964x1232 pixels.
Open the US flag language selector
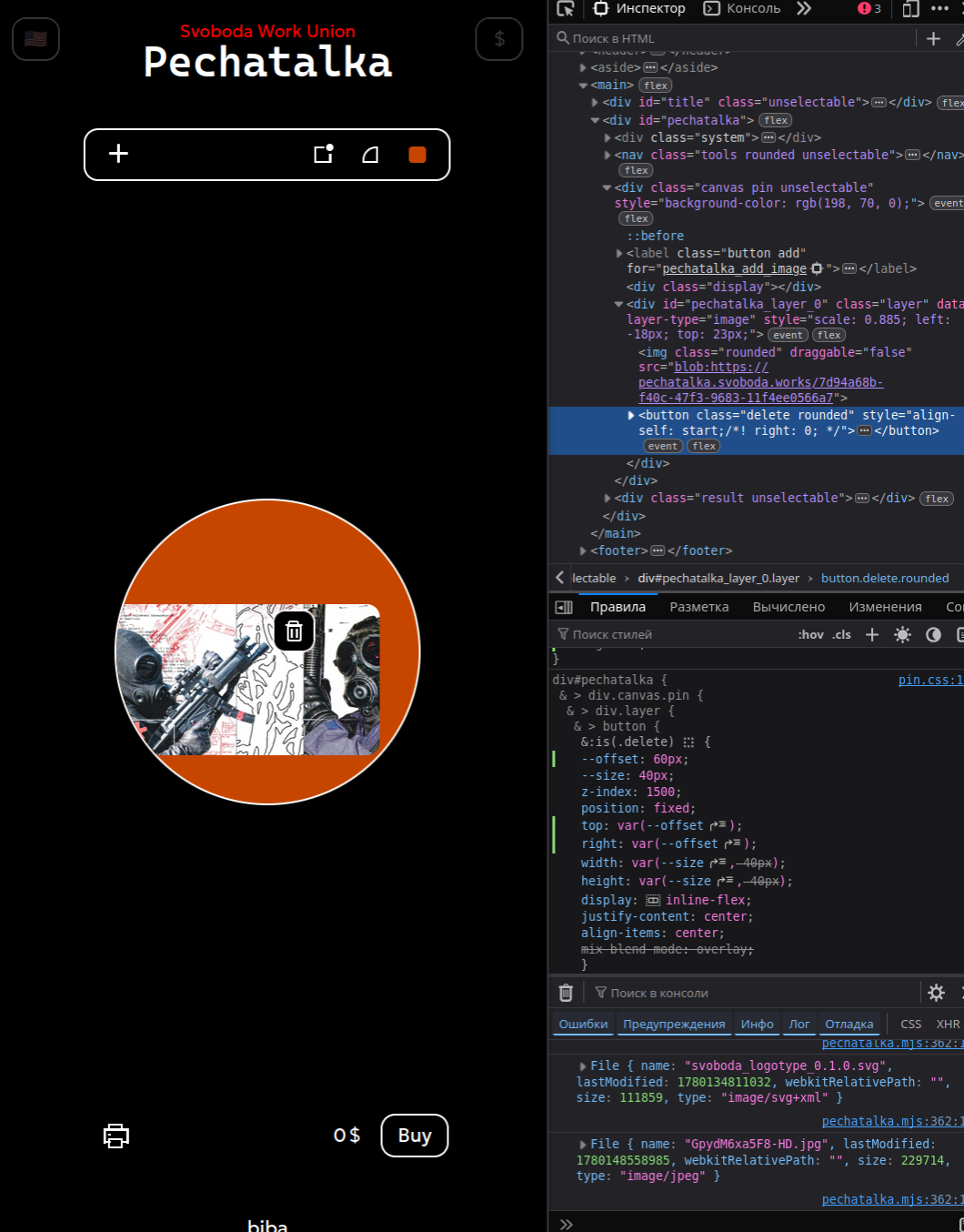35,39
